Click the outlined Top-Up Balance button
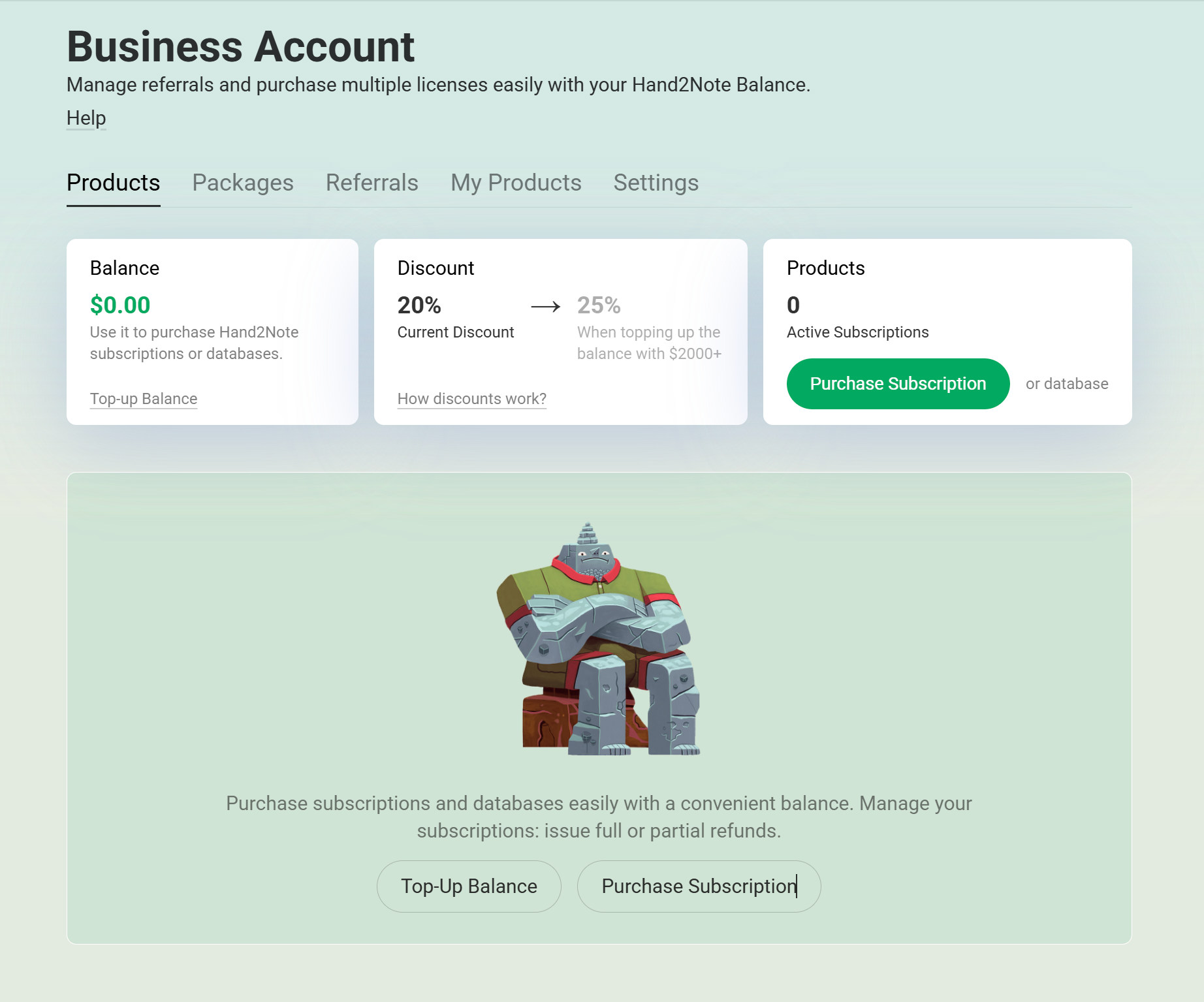The image size is (1204, 1002). coord(469,886)
